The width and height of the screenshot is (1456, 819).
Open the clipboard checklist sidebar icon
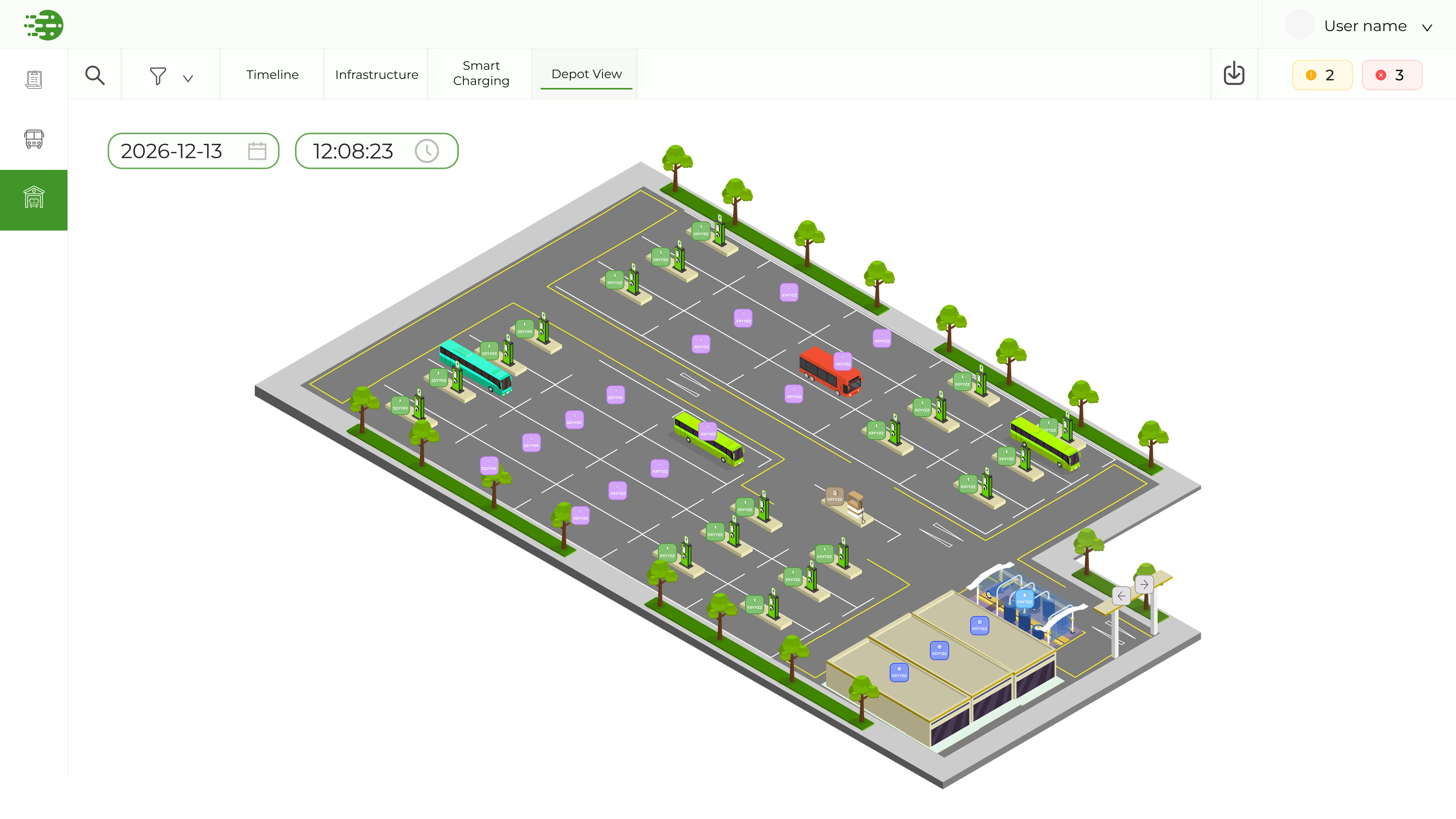34,79
